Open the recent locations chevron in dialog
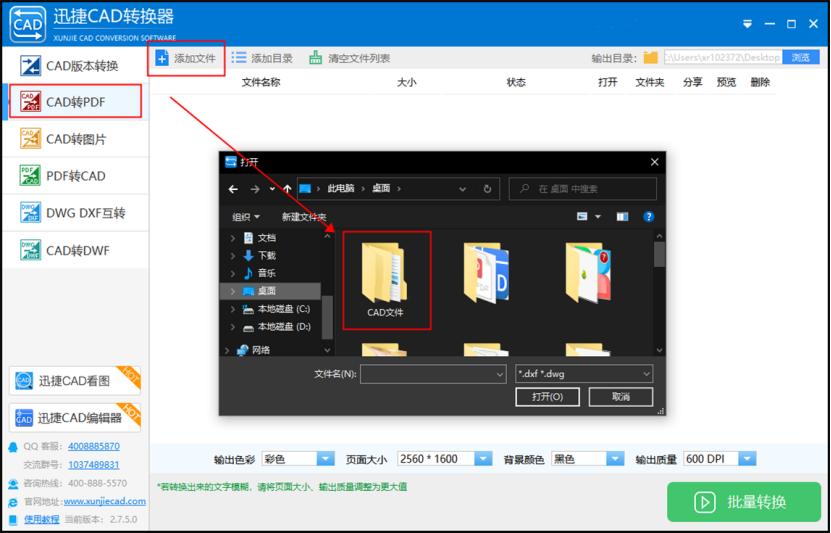This screenshot has height=533, width=831. coord(272,189)
